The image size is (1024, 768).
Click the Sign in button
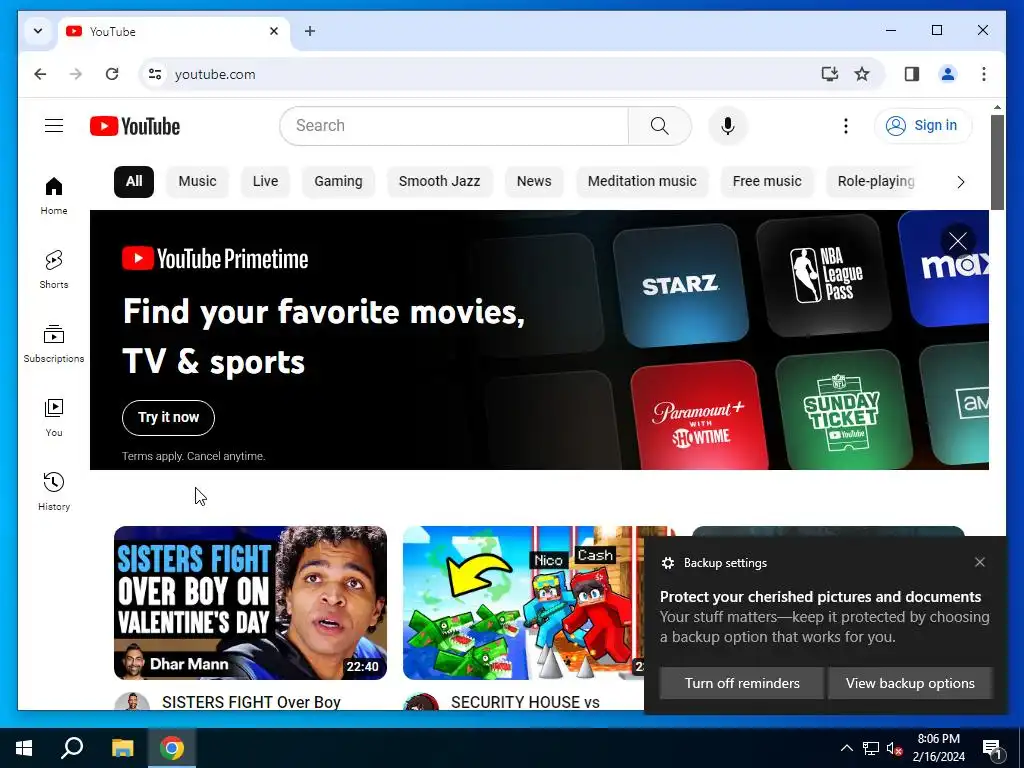coord(923,125)
